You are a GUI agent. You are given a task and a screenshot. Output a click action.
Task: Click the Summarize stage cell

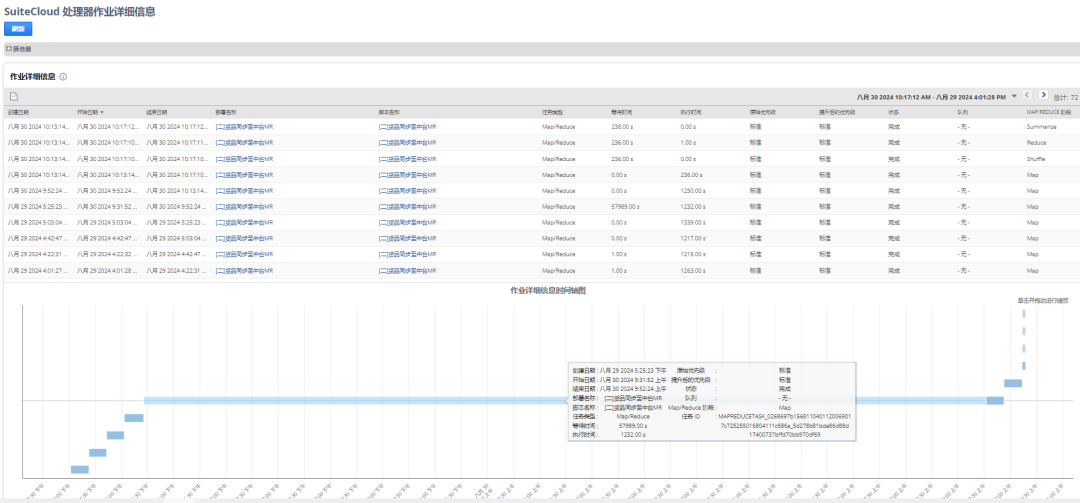coord(1041,127)
